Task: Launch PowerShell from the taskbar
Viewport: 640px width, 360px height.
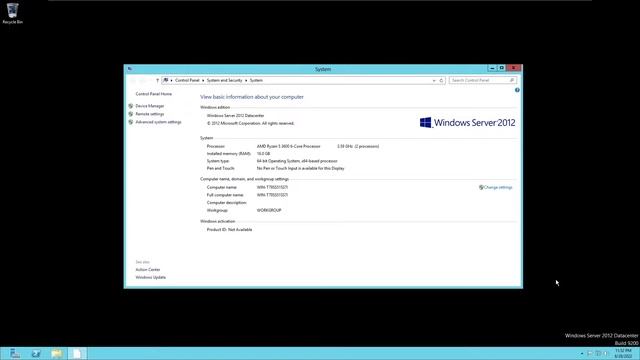Action: [36, 353]
